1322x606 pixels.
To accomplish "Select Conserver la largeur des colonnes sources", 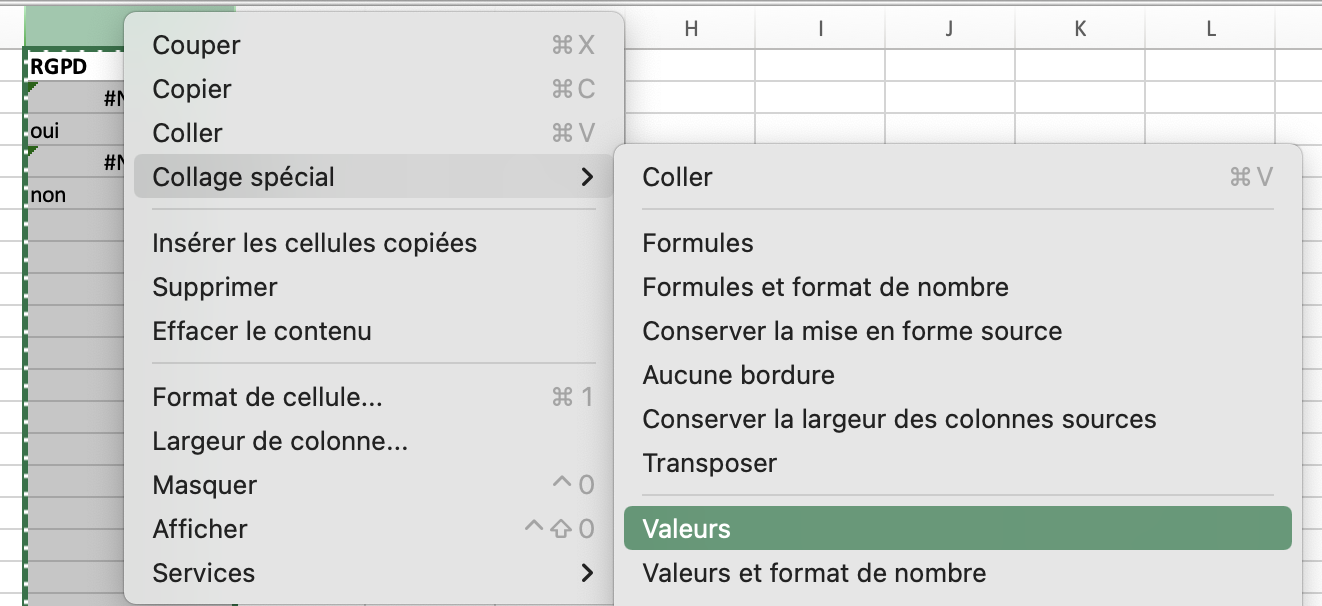I will [899, 419].
